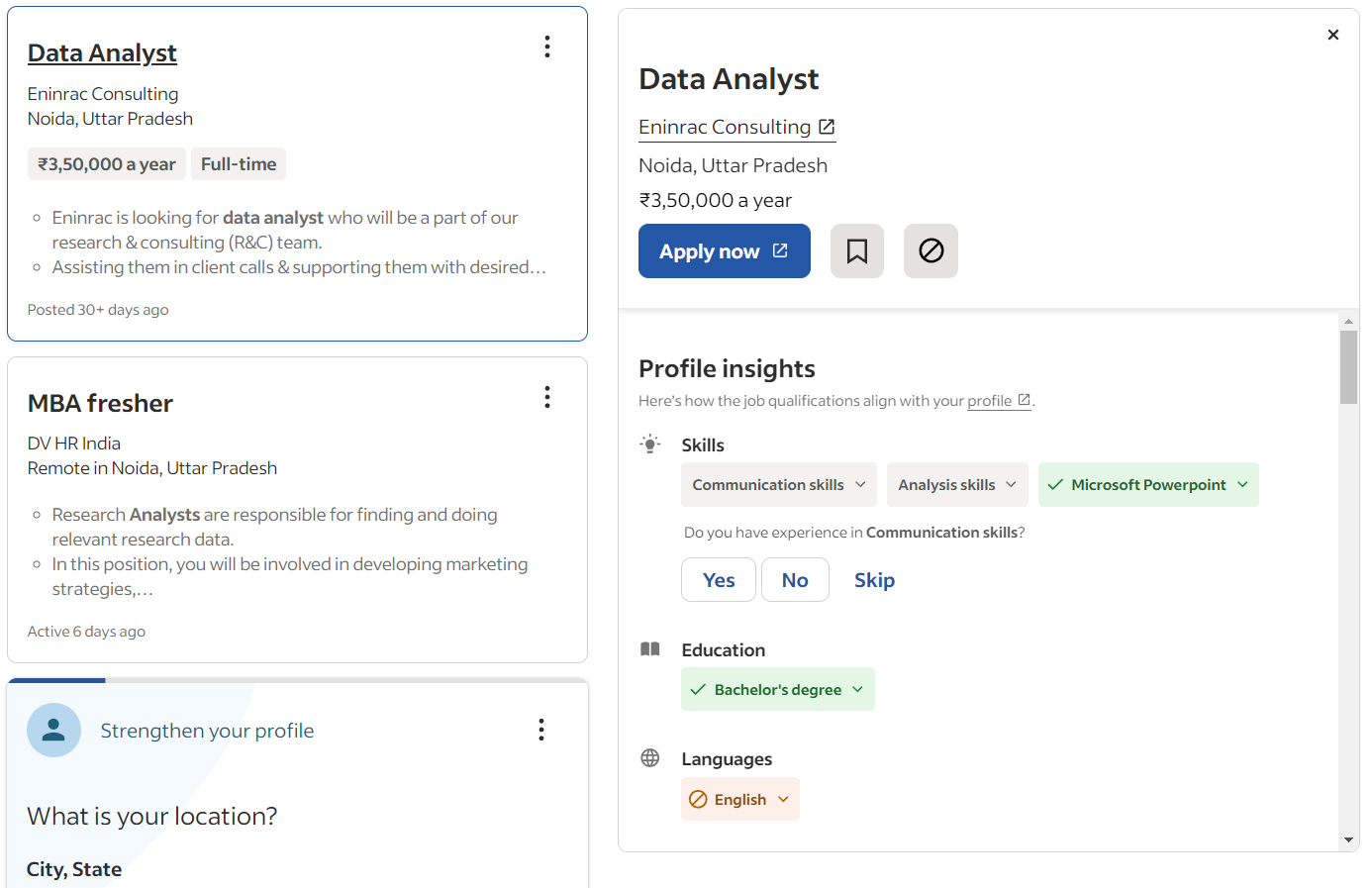
Task: Answer No to Communication skills experience
Action: 795,580
